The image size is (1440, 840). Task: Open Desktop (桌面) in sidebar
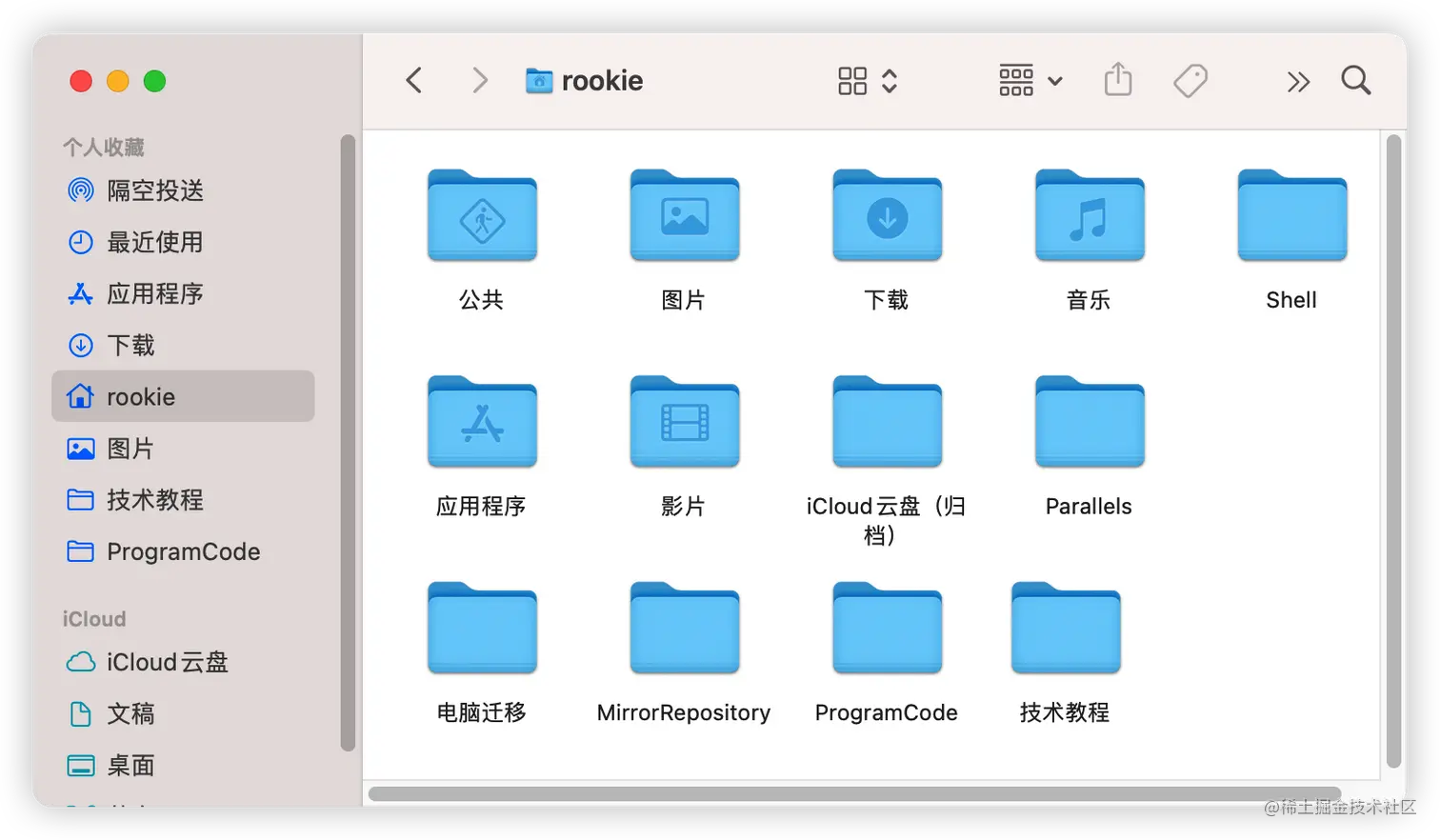click(183, 765)
